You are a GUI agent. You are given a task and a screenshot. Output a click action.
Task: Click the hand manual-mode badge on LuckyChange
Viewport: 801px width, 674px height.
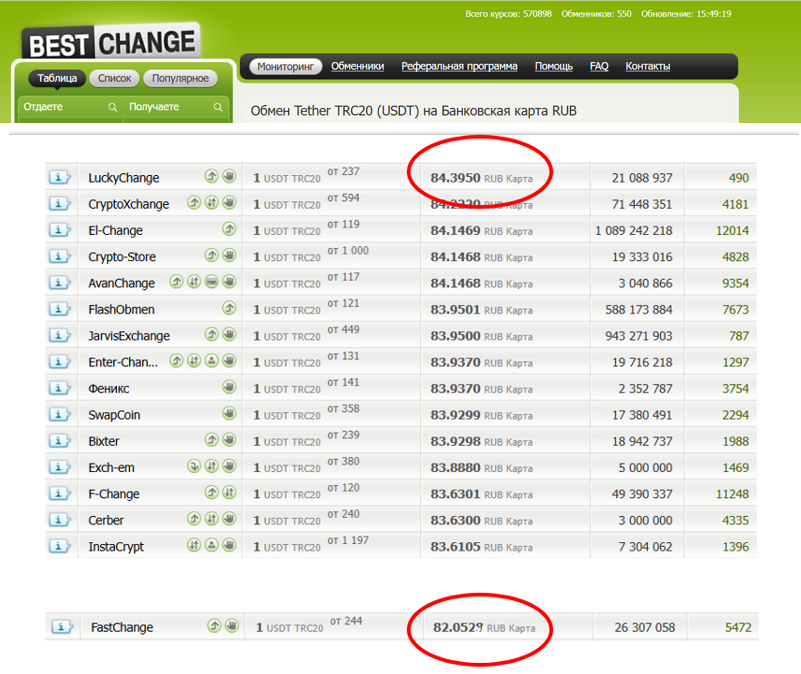click(x=229, y=176)
